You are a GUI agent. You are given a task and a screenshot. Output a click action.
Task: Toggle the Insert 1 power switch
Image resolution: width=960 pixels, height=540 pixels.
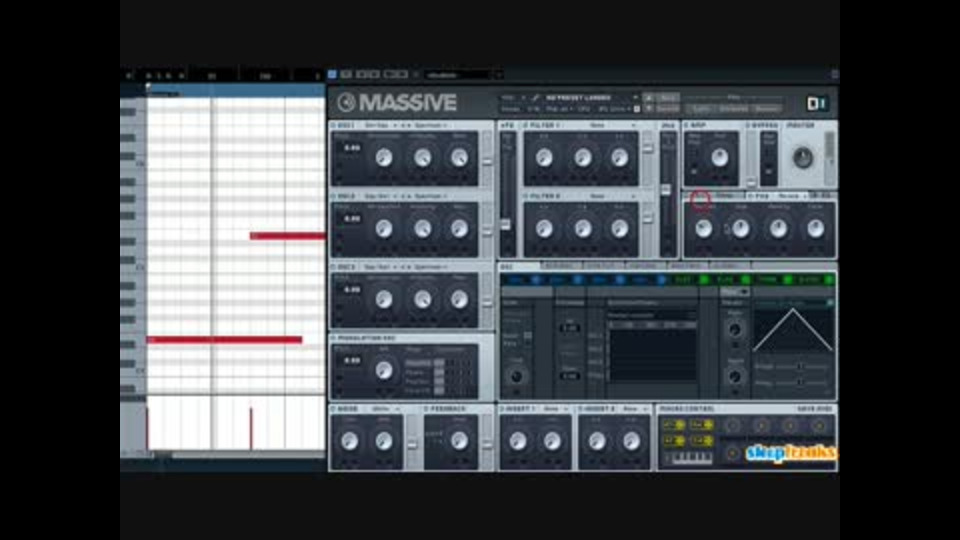502,409
